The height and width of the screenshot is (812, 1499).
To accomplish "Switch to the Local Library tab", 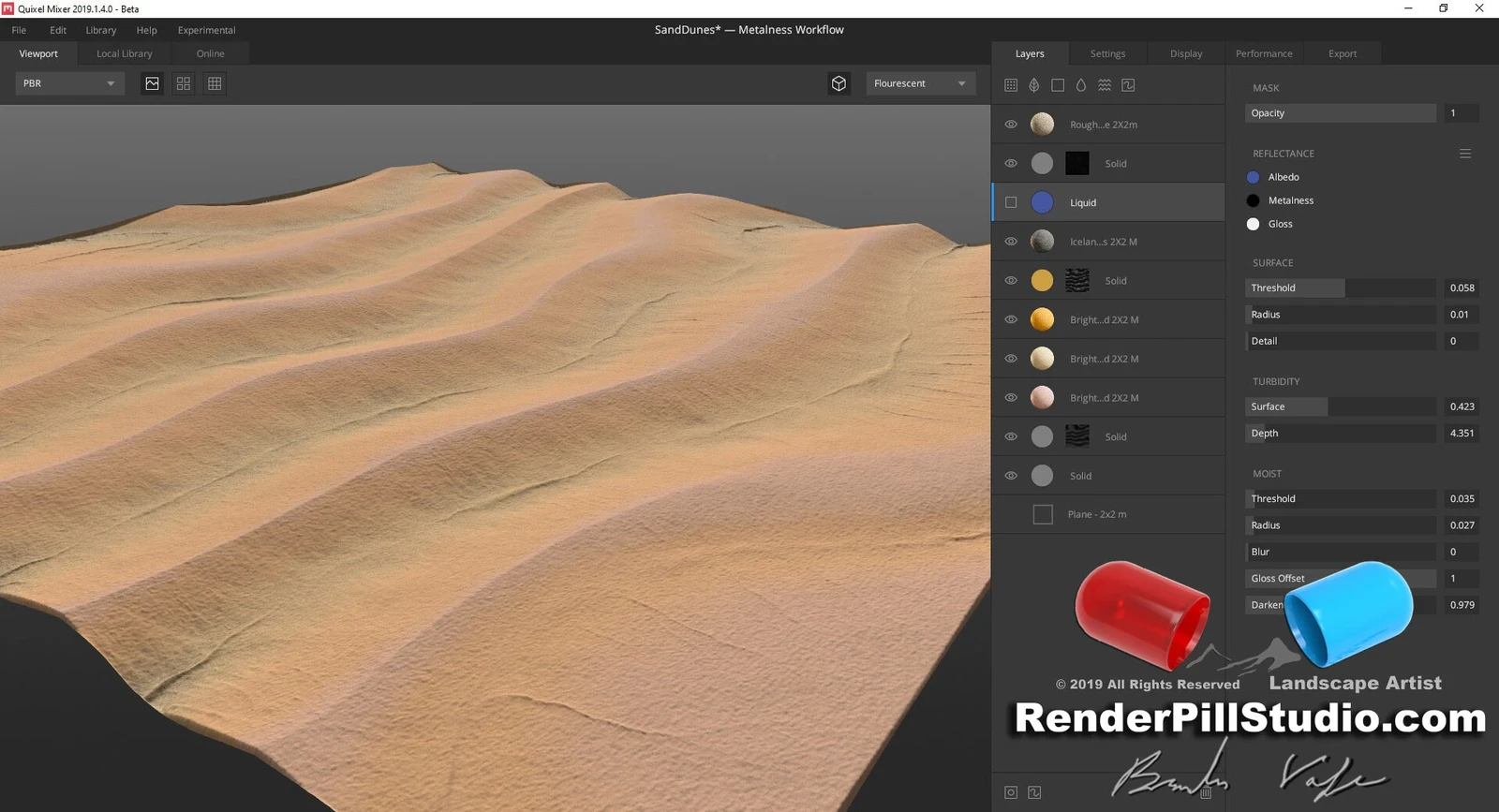I will [x=125, y=53].
